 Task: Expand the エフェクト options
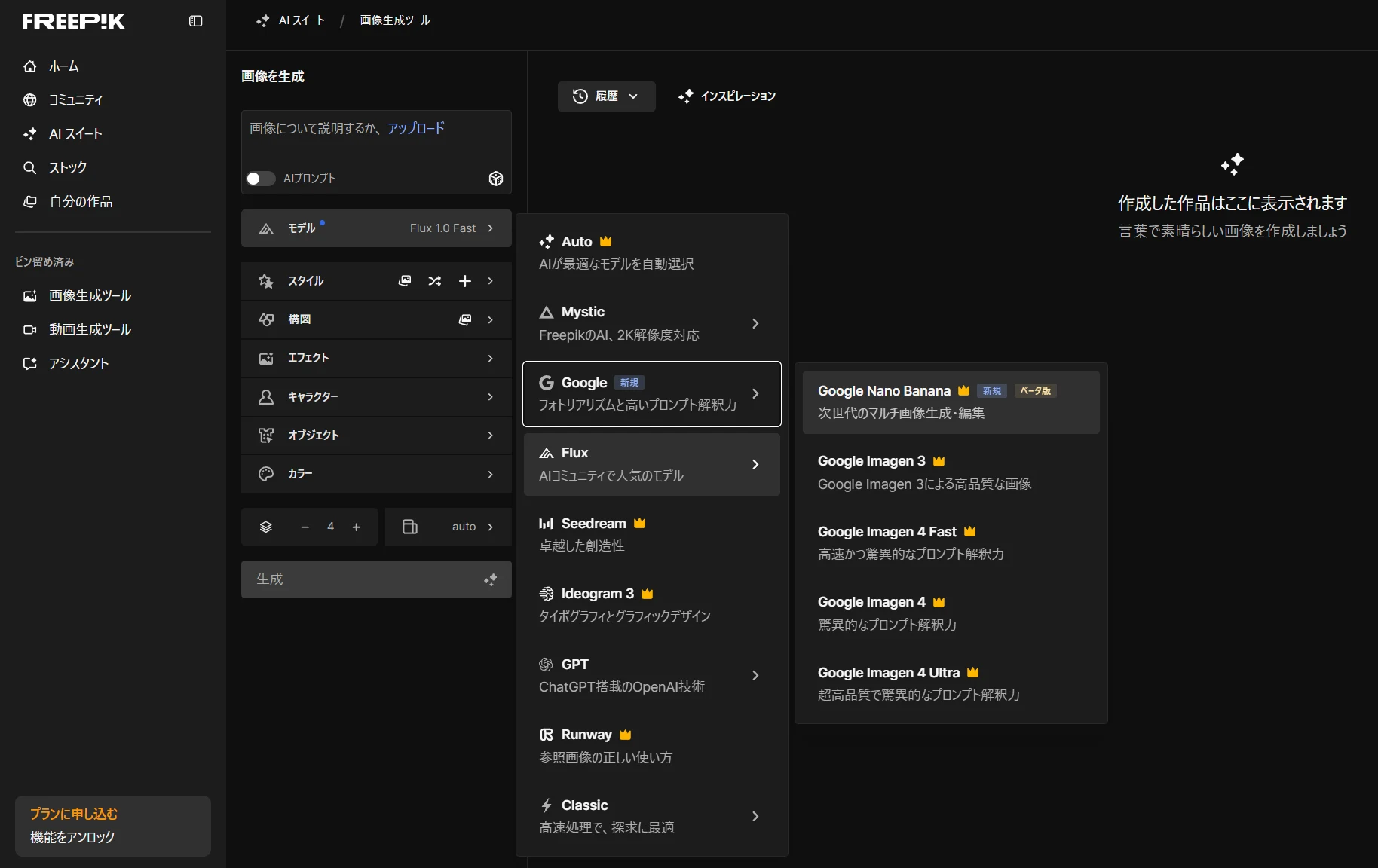[376, 359]
